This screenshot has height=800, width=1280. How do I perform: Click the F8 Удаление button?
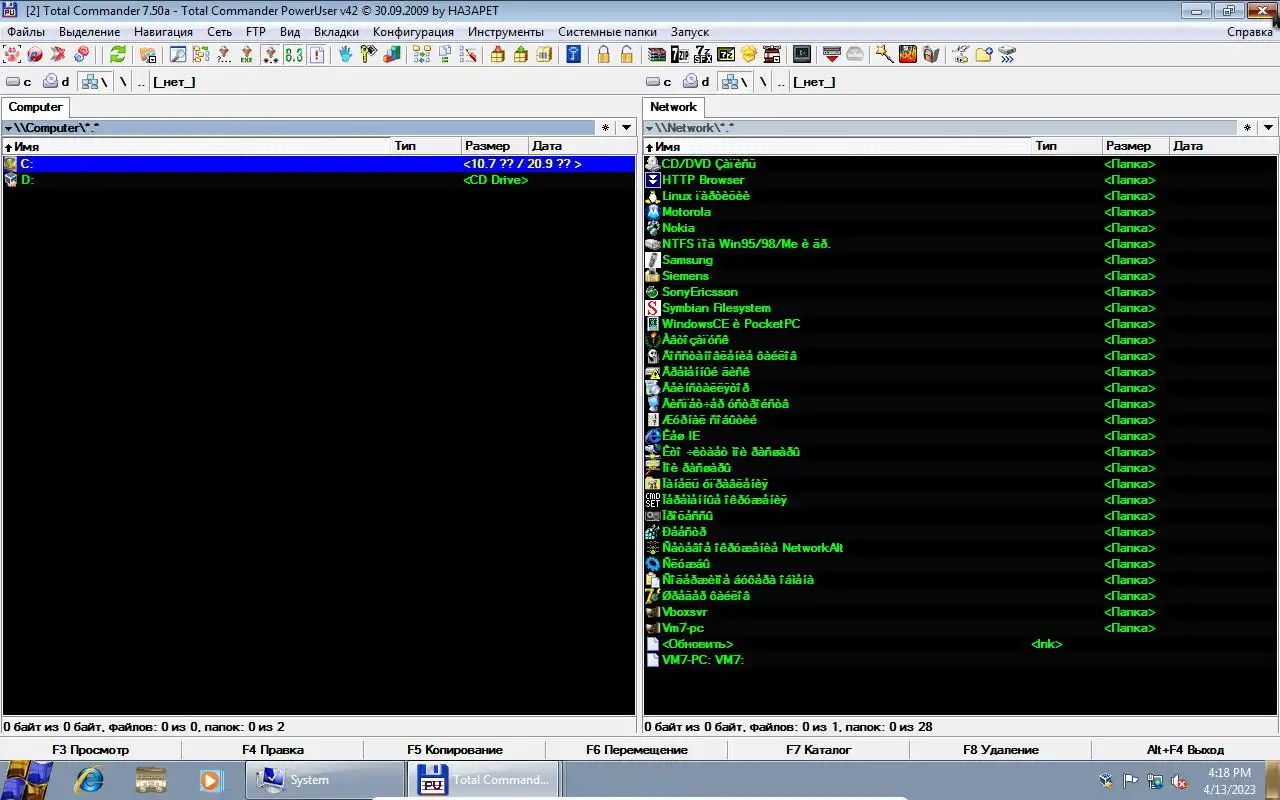pyautogui.click(x=1001, y=749)
